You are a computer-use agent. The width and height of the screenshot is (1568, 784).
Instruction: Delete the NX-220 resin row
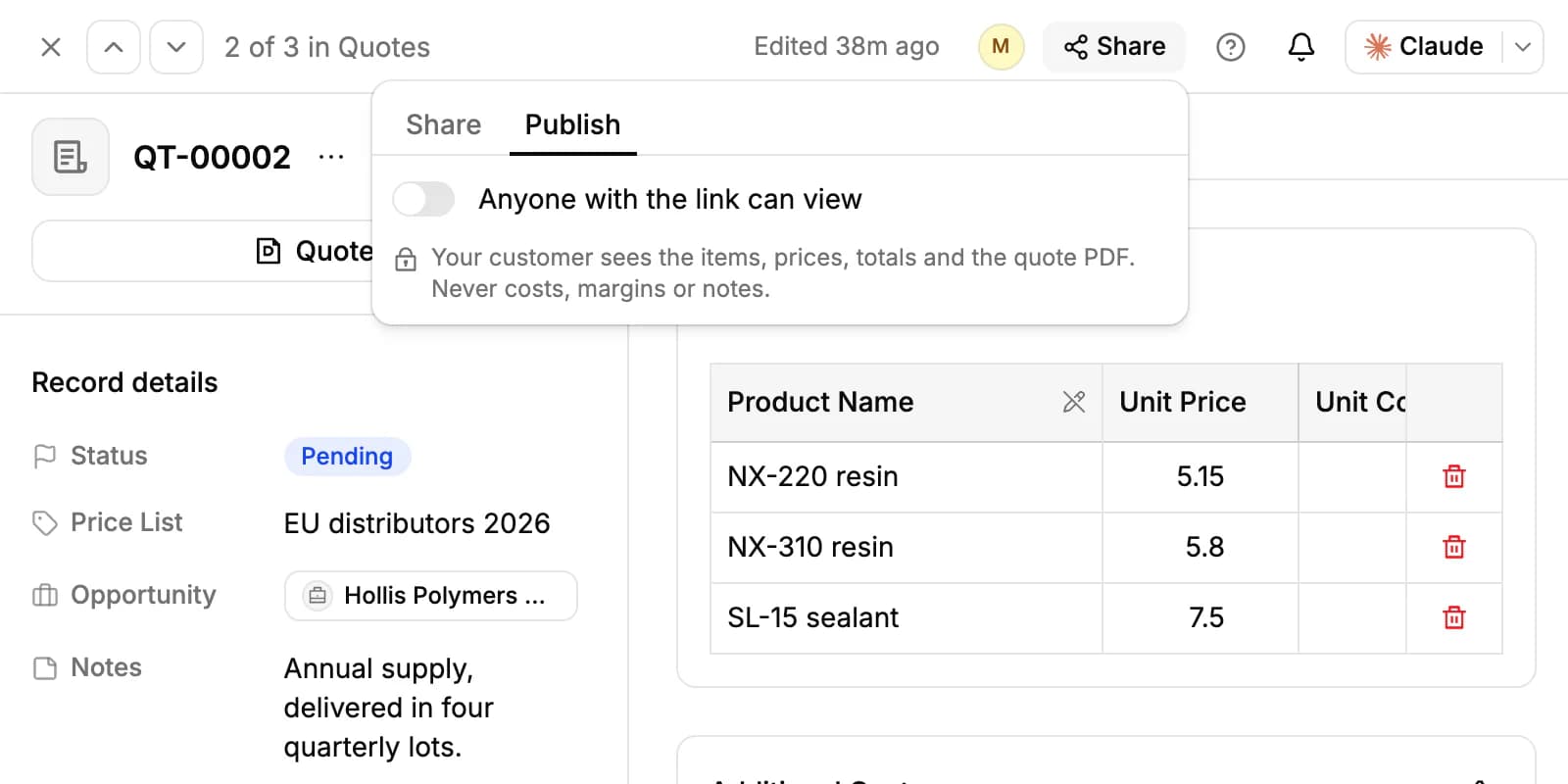pos(1454,476)
